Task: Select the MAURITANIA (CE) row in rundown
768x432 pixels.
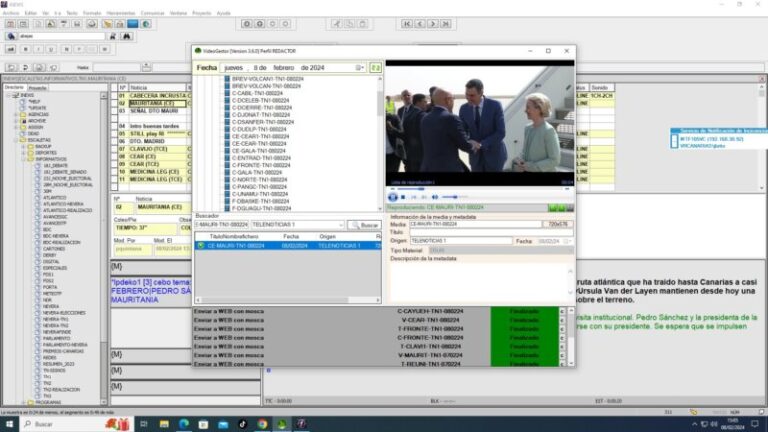Action: (x=151, y=103)
